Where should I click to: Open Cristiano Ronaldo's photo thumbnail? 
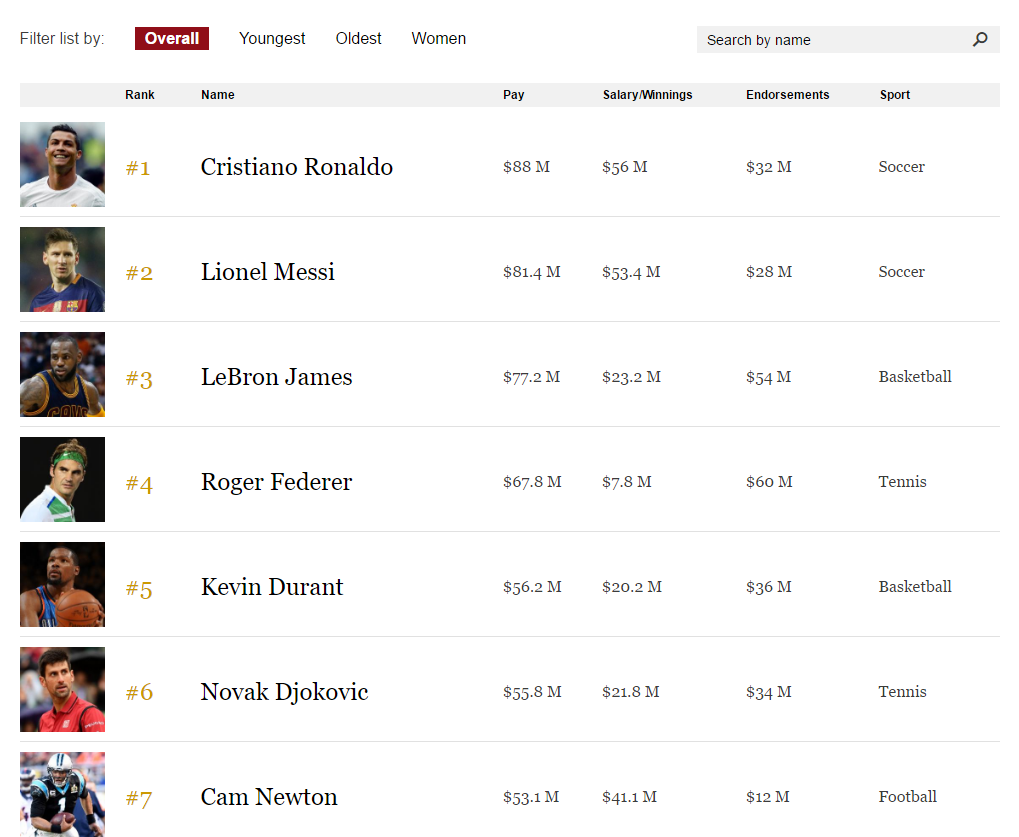tap(62, 164)
